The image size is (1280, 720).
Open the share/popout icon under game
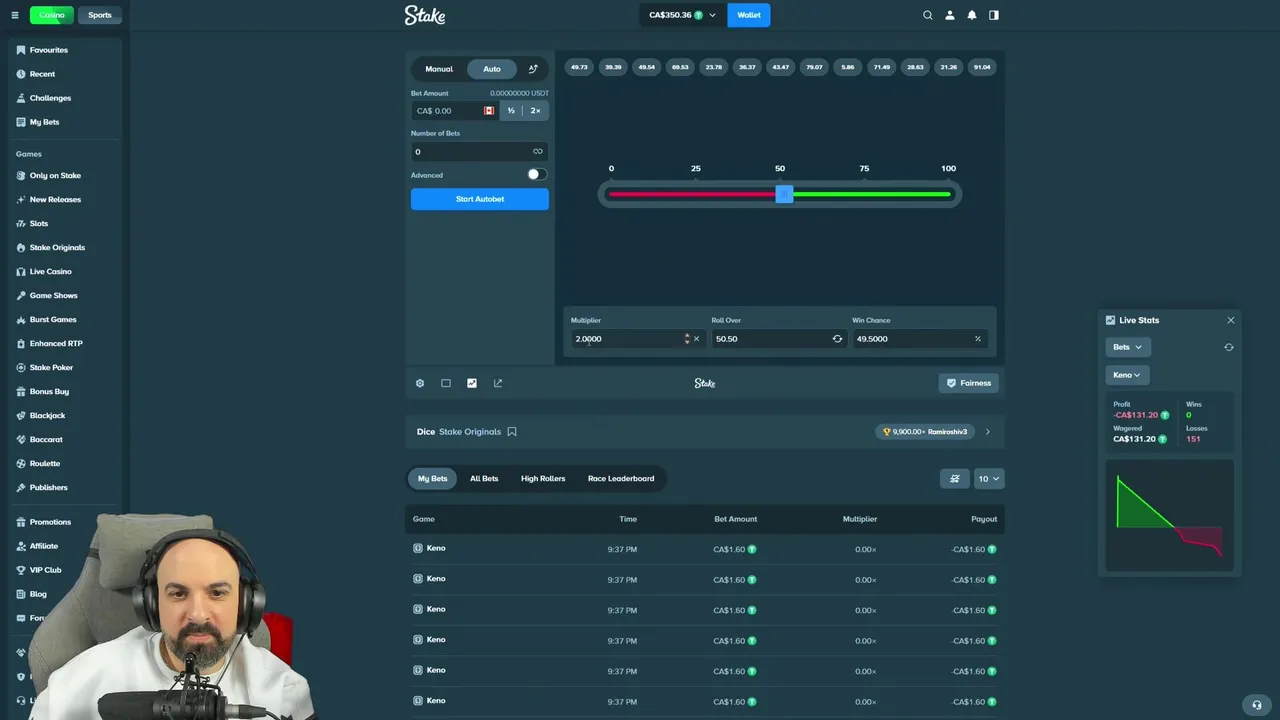pyautogui.click(x=498, y=383)
